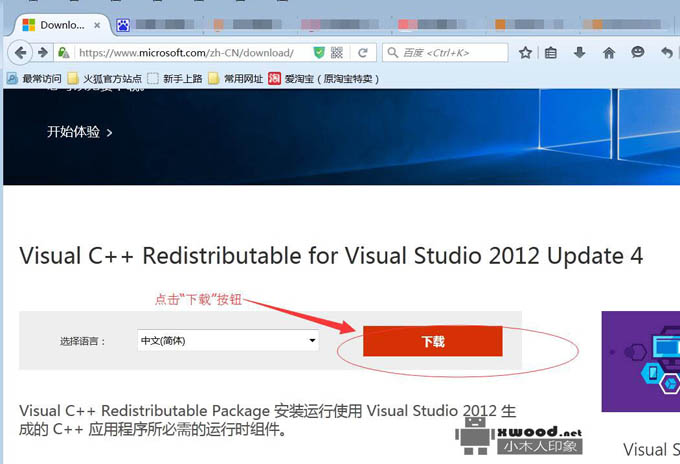This screenshot has width=680, height=464.
Task: Show bookmarks list icon
Action: coord(551,53)
